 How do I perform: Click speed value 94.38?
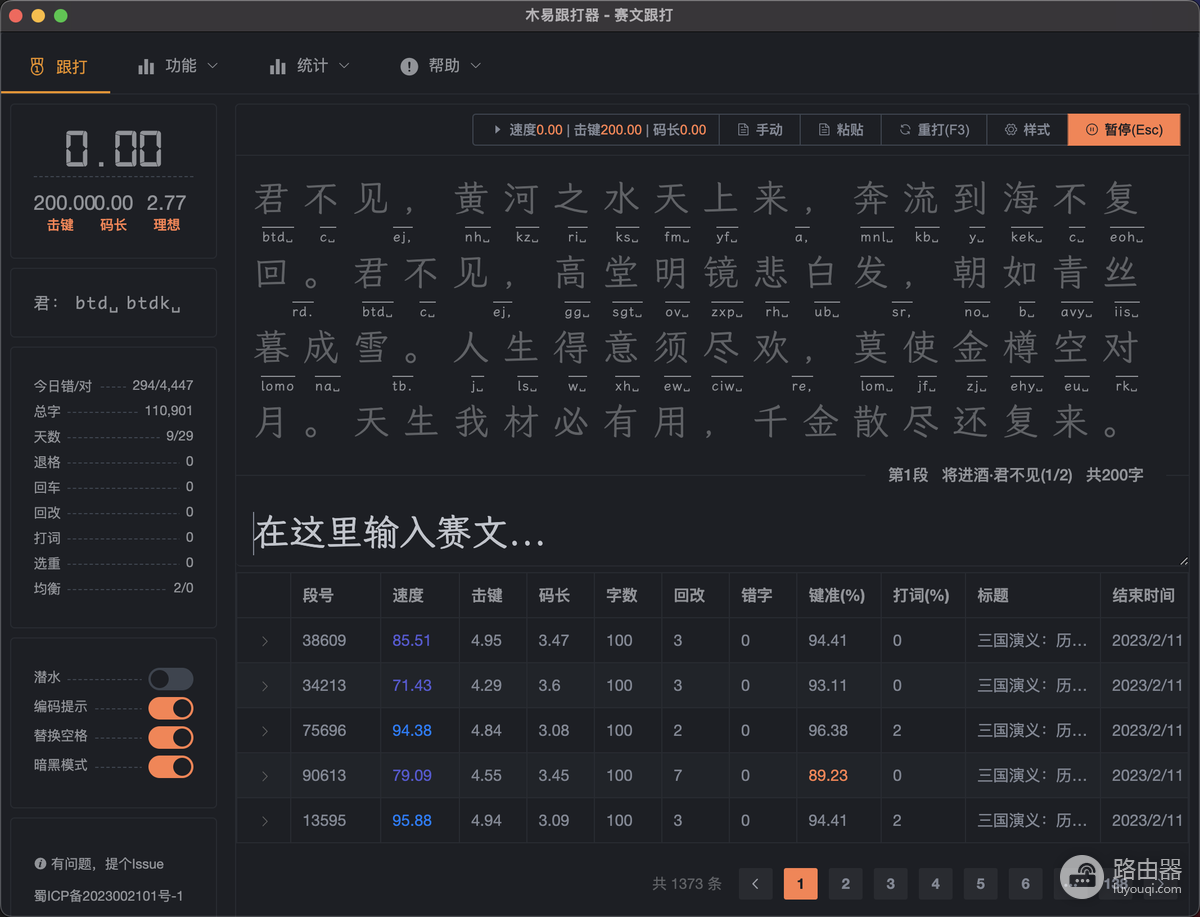coord(412,731)
